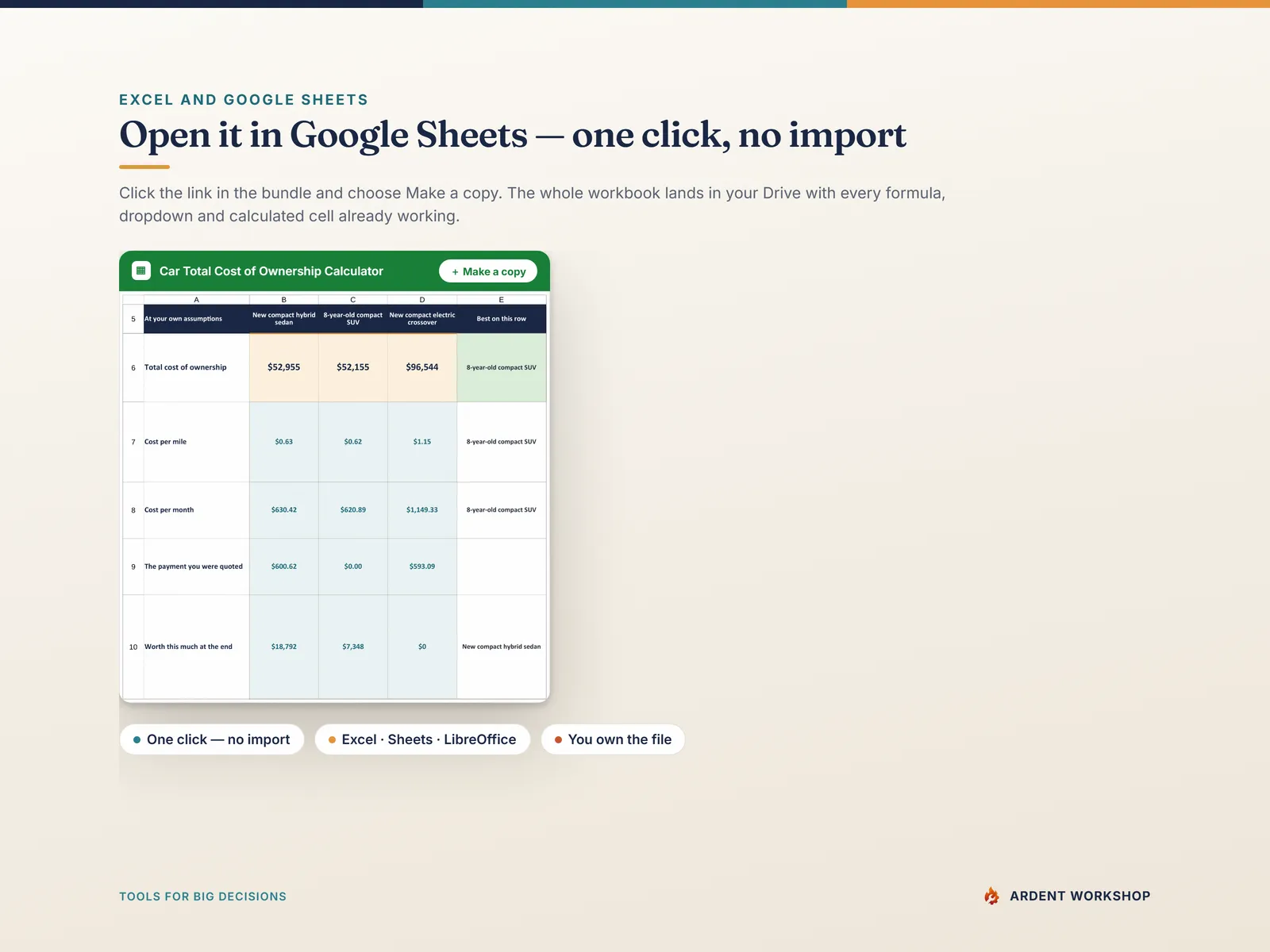Click row number 6
This screenshot has width=1270, height=952.
tap(133, 367)
